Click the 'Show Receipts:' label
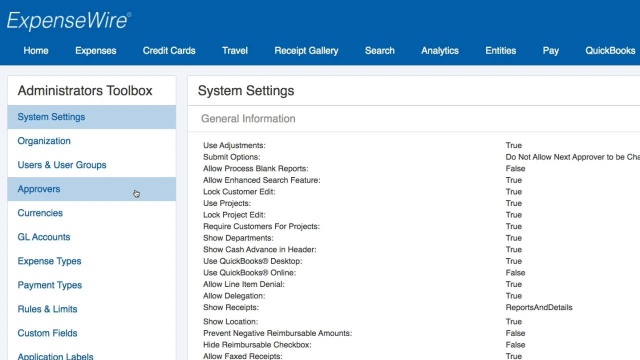Screen dimensions: 640x360 click(x=231, y=307)
